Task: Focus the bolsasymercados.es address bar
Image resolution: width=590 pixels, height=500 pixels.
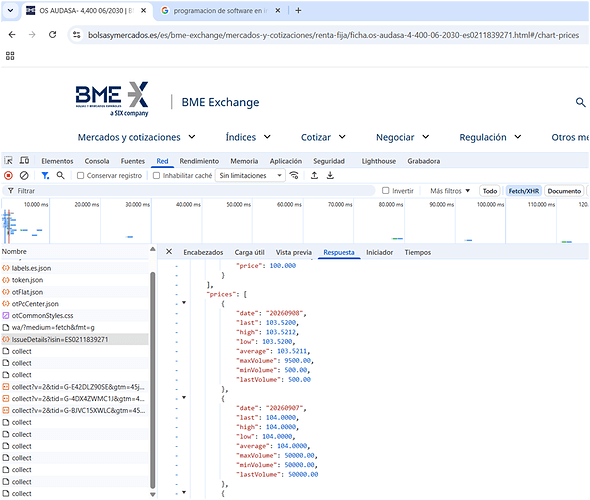Action: pos(333,35)
